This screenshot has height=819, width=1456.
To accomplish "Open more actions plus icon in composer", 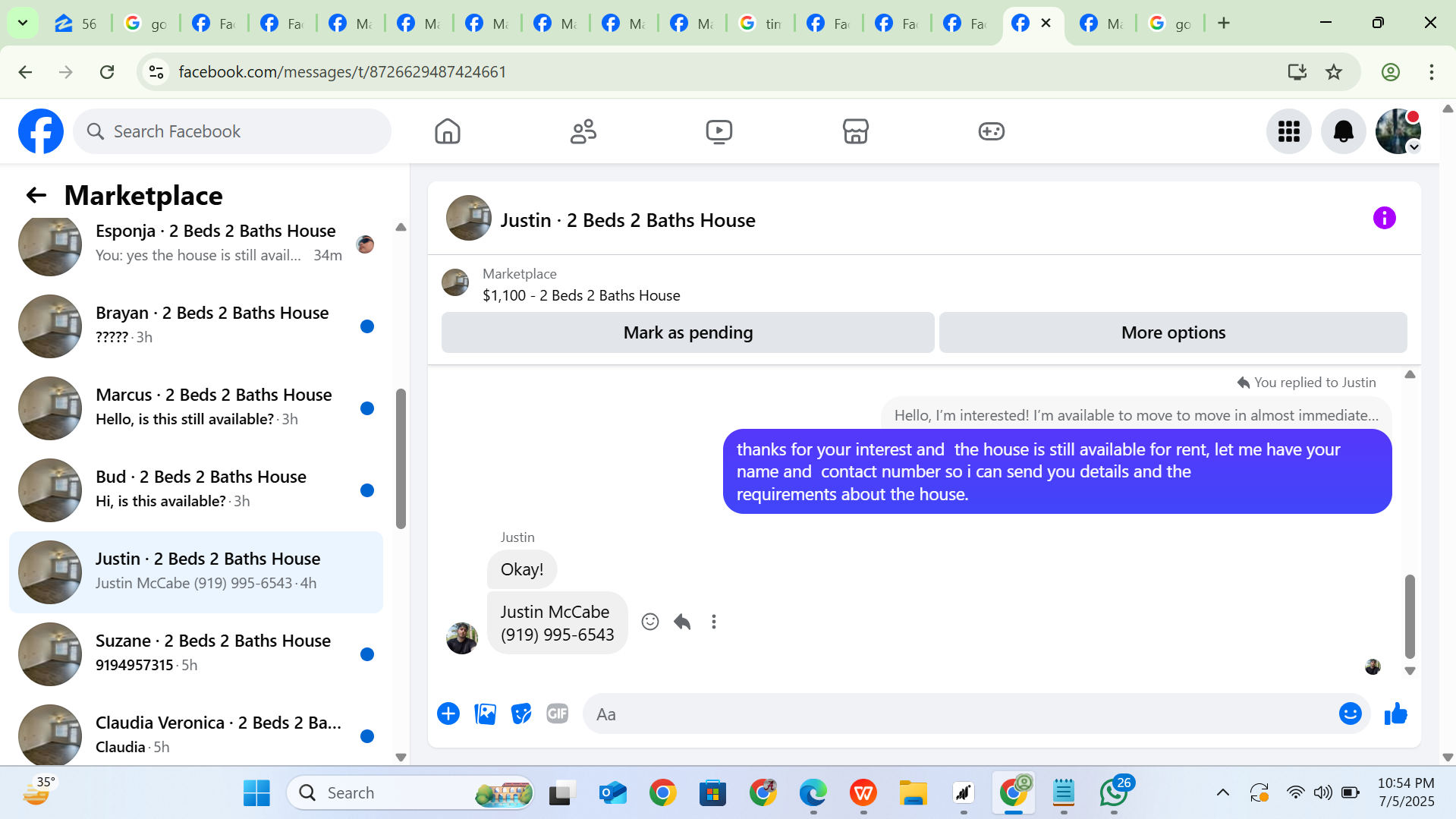I will click(448, 713).
